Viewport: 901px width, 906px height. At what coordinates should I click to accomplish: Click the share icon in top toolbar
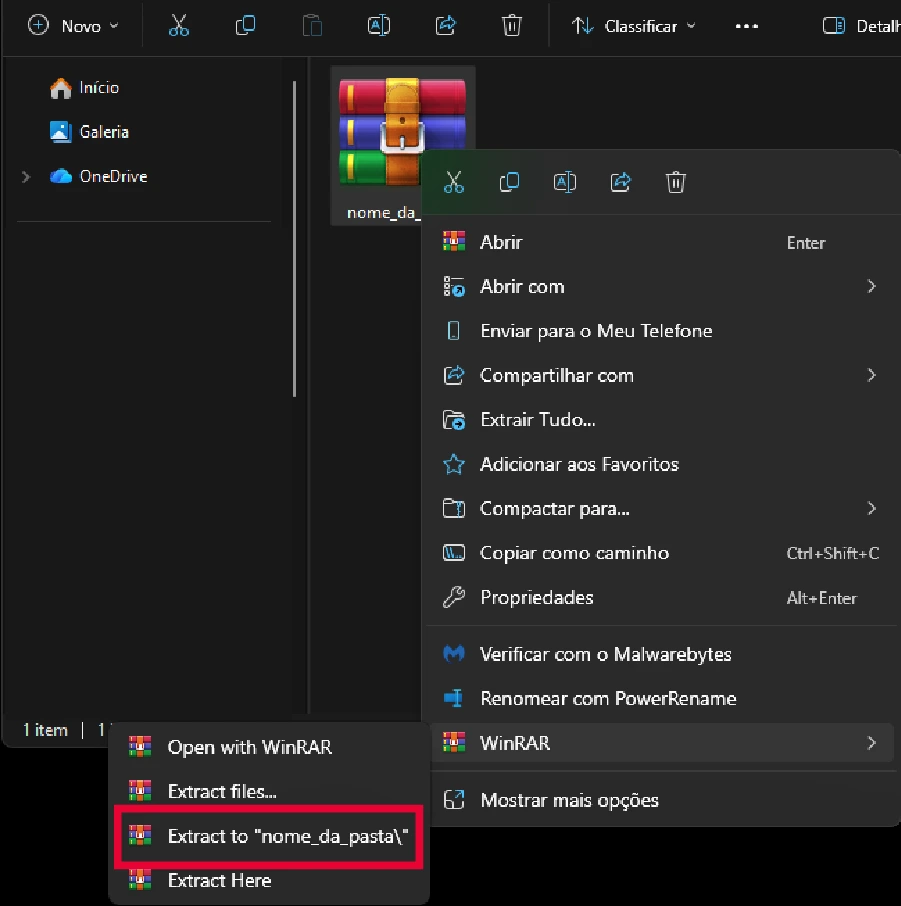(x=446, y=26)
